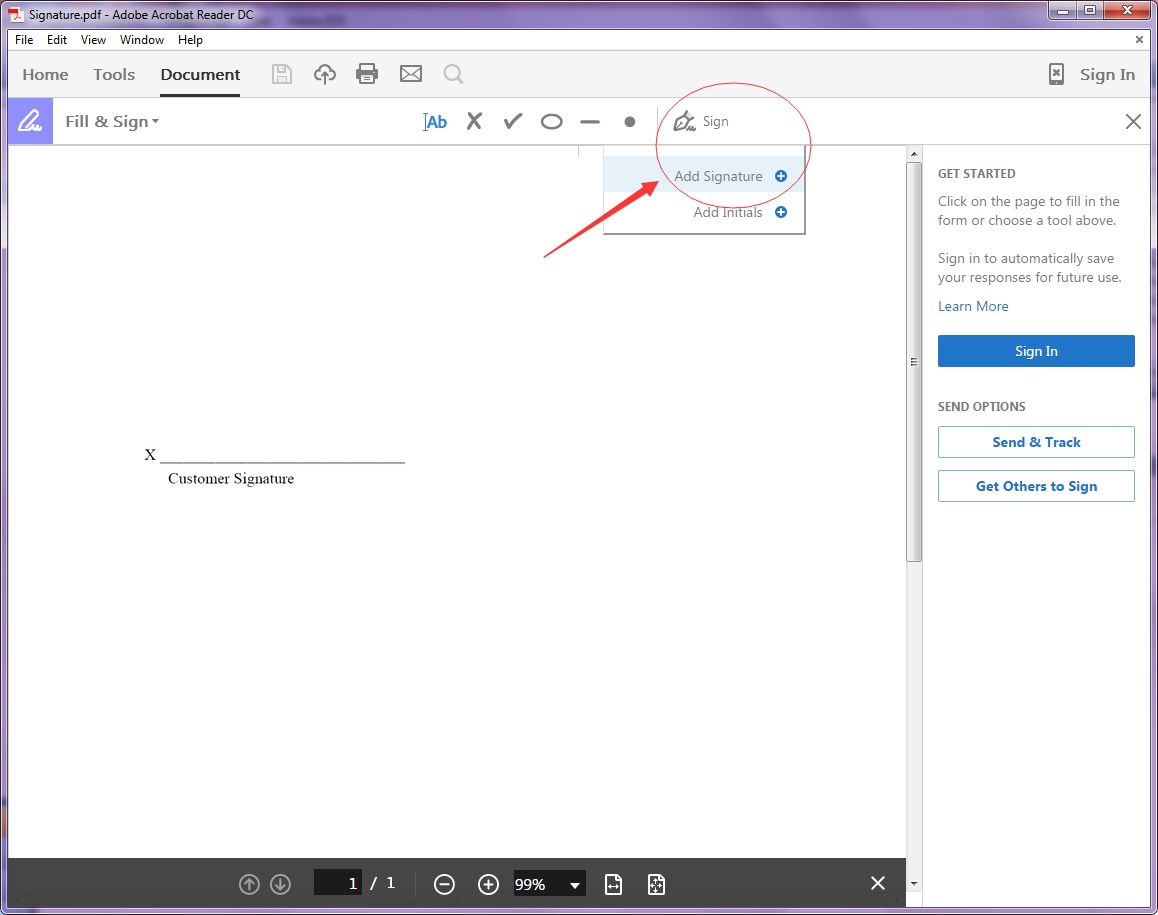Close the document with menu-bar X

pyautogui.click(x=1139, y=40)
